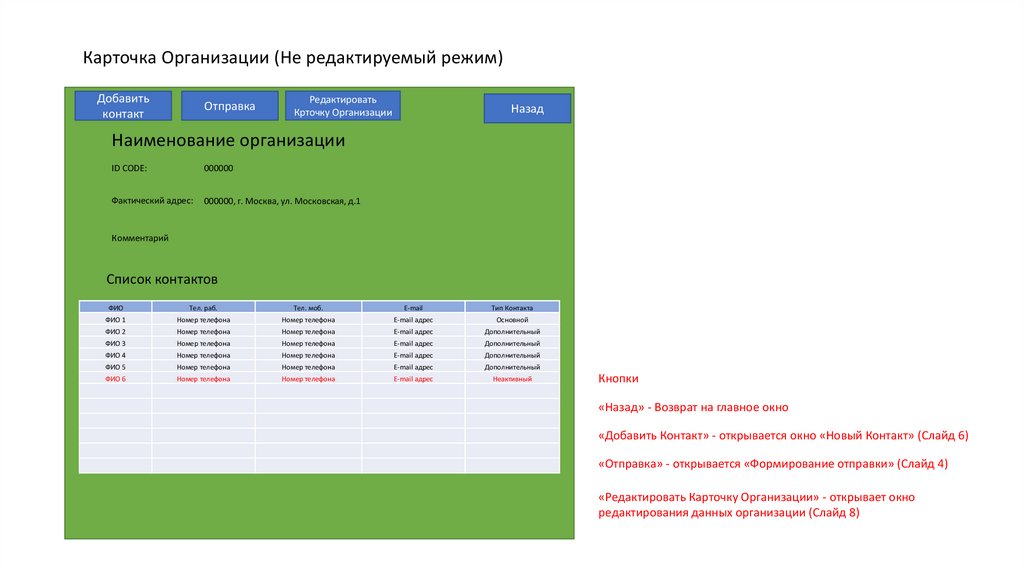Select the ФИО 1 contact row
The height and width of the screenshot is (574, 1024).
tap(319, 320)
